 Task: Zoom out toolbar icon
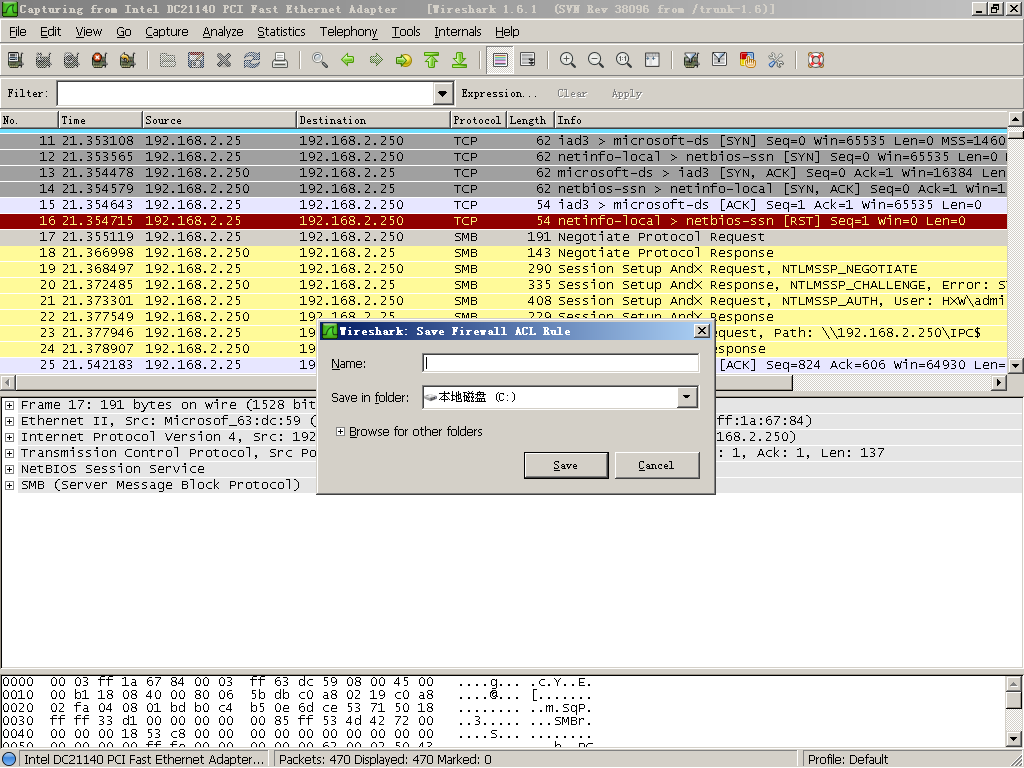point(596,60)
